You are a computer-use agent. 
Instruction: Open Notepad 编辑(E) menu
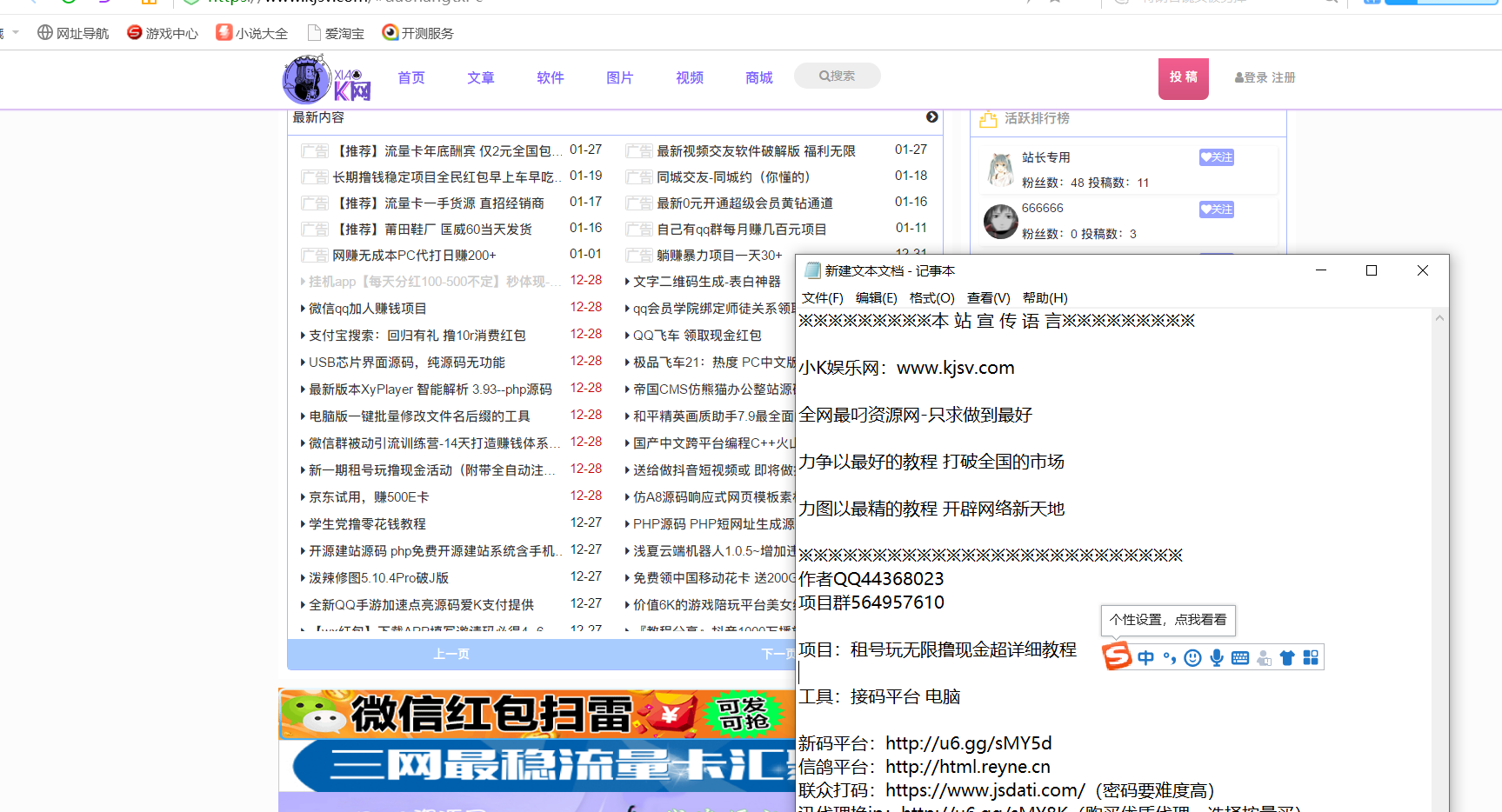(x=877, y=298)
